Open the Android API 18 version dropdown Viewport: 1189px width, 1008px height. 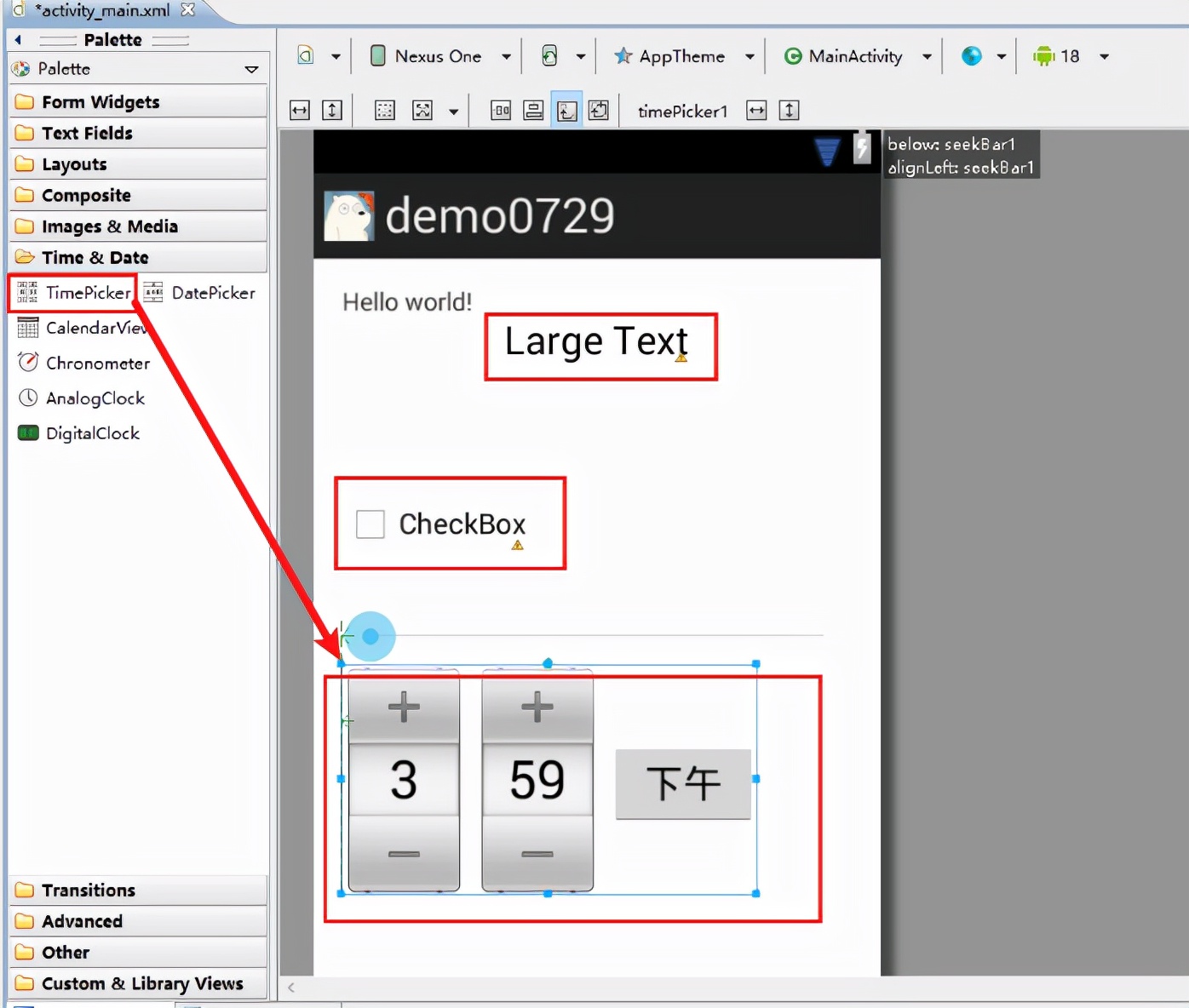pos(1070,56)
